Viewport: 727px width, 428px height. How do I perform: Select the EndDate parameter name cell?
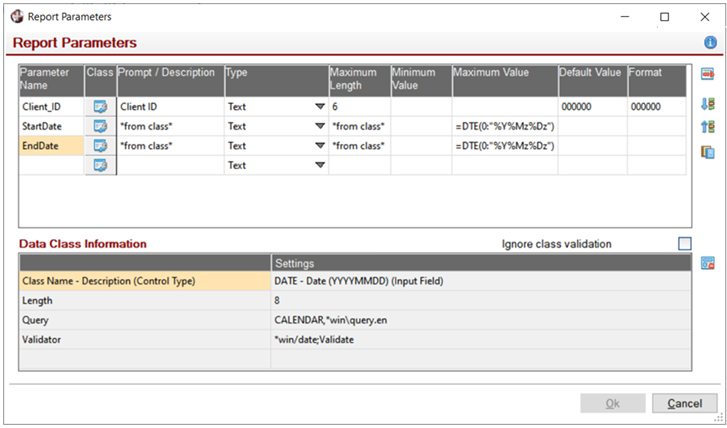tap(51, 146)
